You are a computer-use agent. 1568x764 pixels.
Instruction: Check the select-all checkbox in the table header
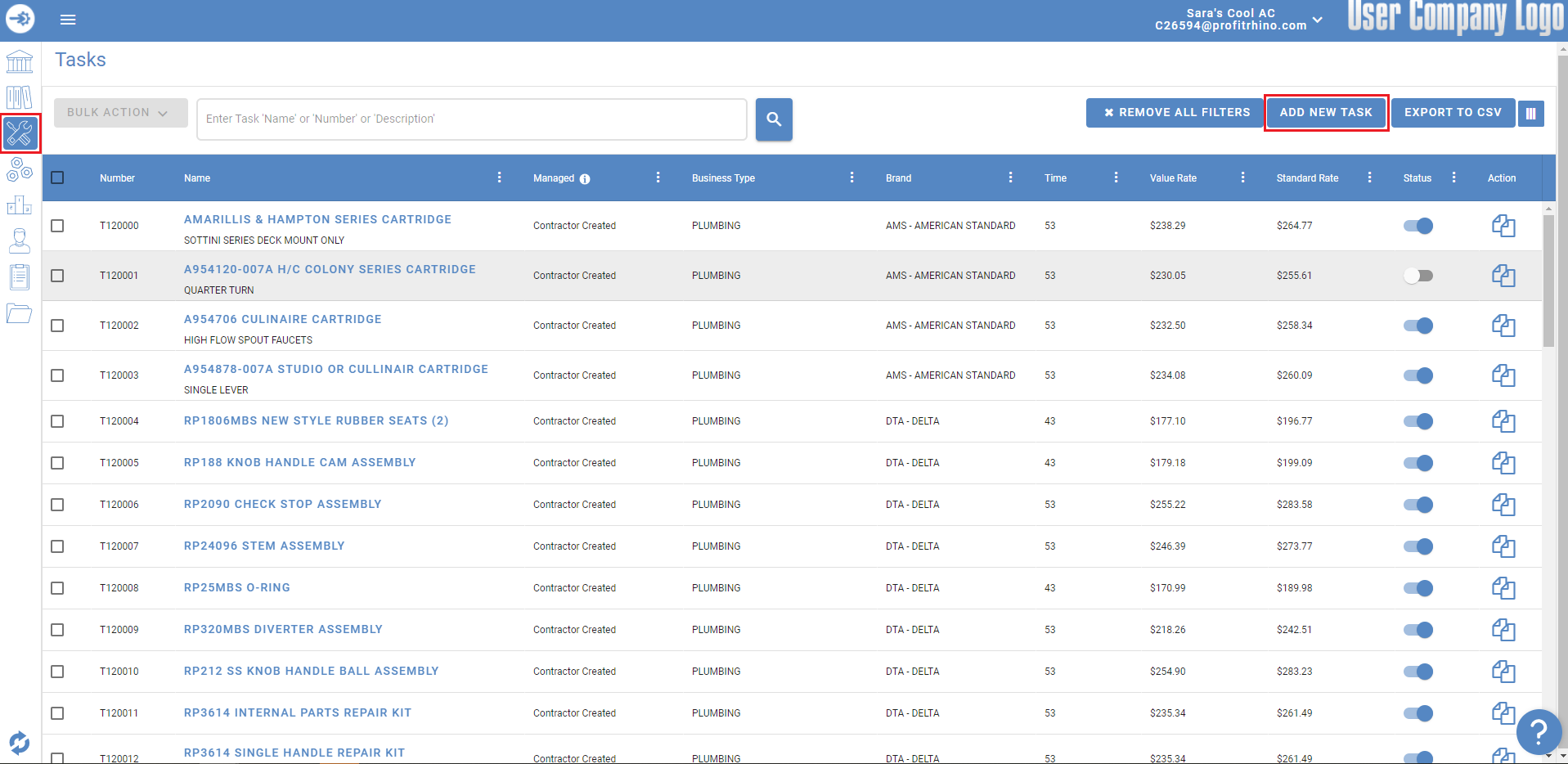click(57, 177)
